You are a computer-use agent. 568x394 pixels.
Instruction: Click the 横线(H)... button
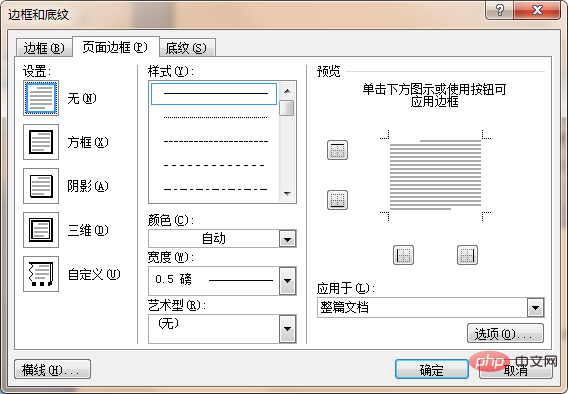click(x=53, y=369)
